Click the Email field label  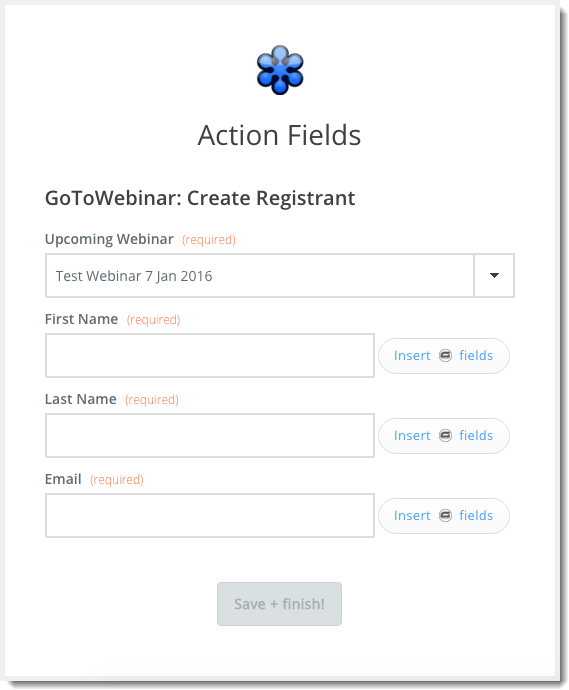point(63,479)
